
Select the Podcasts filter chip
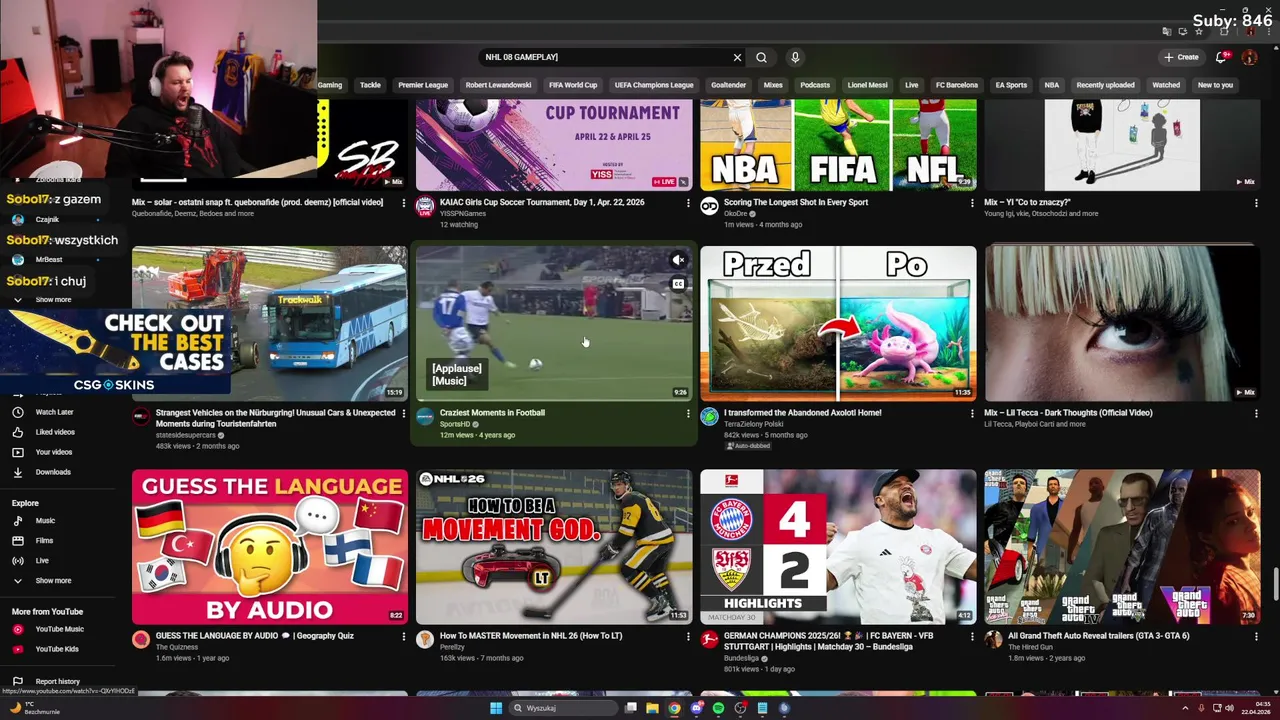click(x=815, y=85)
